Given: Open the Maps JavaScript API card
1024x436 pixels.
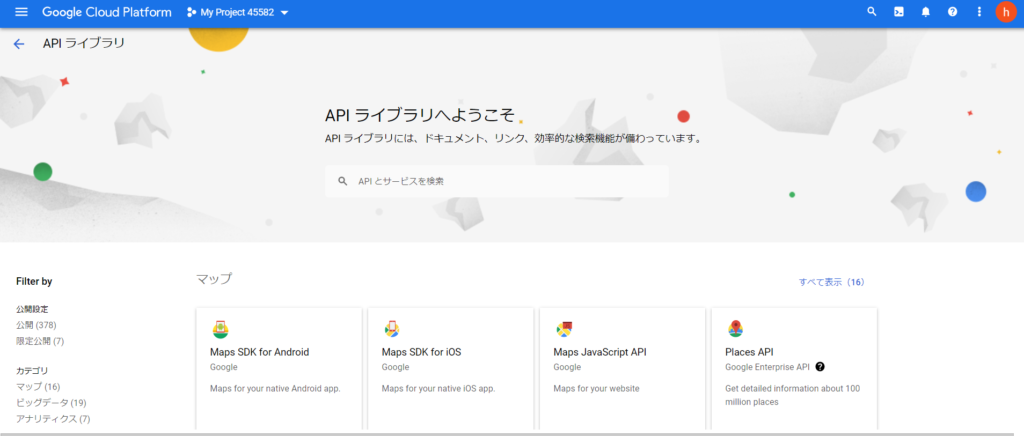Looking at the screenshot, I should [622, 369].
